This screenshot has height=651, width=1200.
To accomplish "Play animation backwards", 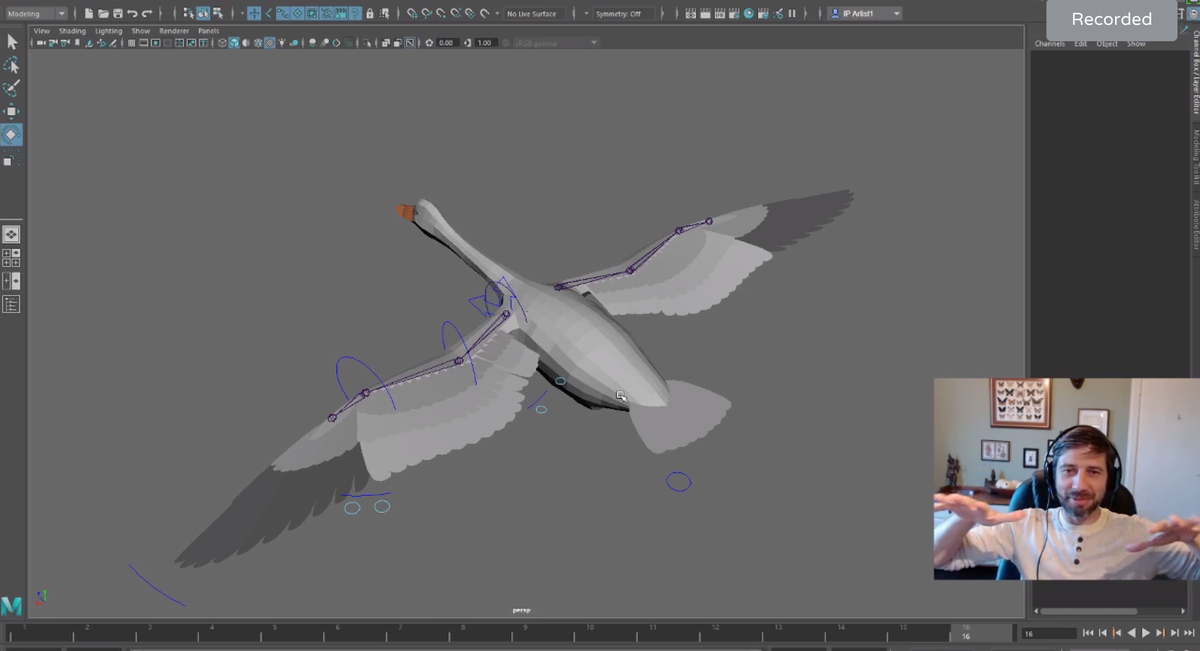I will (x=1131, y=633).
